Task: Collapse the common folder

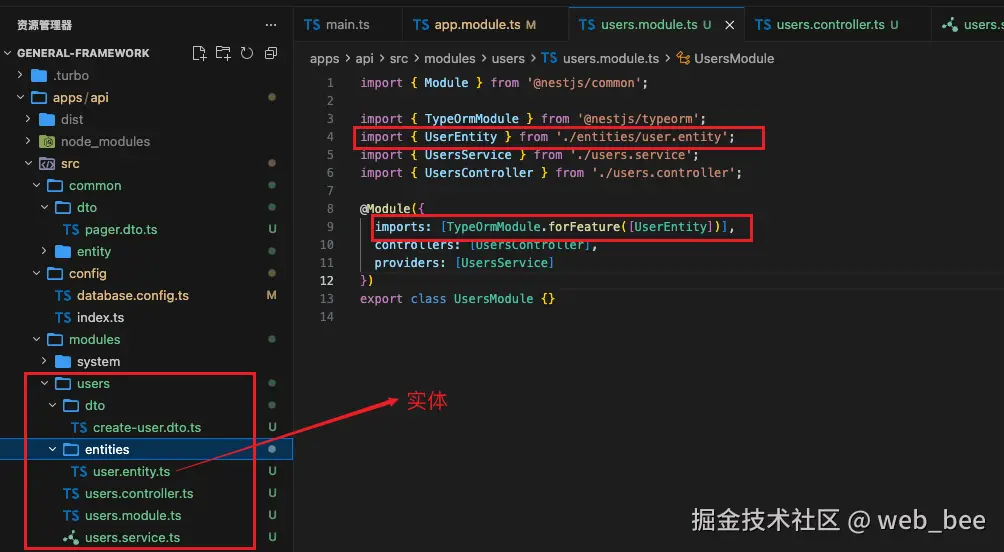Action: [x=36, y=185]
